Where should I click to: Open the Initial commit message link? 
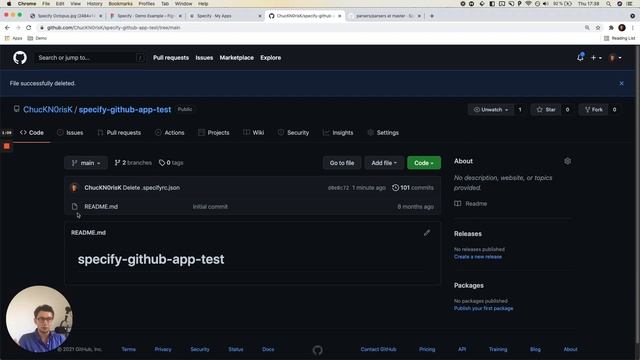210,207
